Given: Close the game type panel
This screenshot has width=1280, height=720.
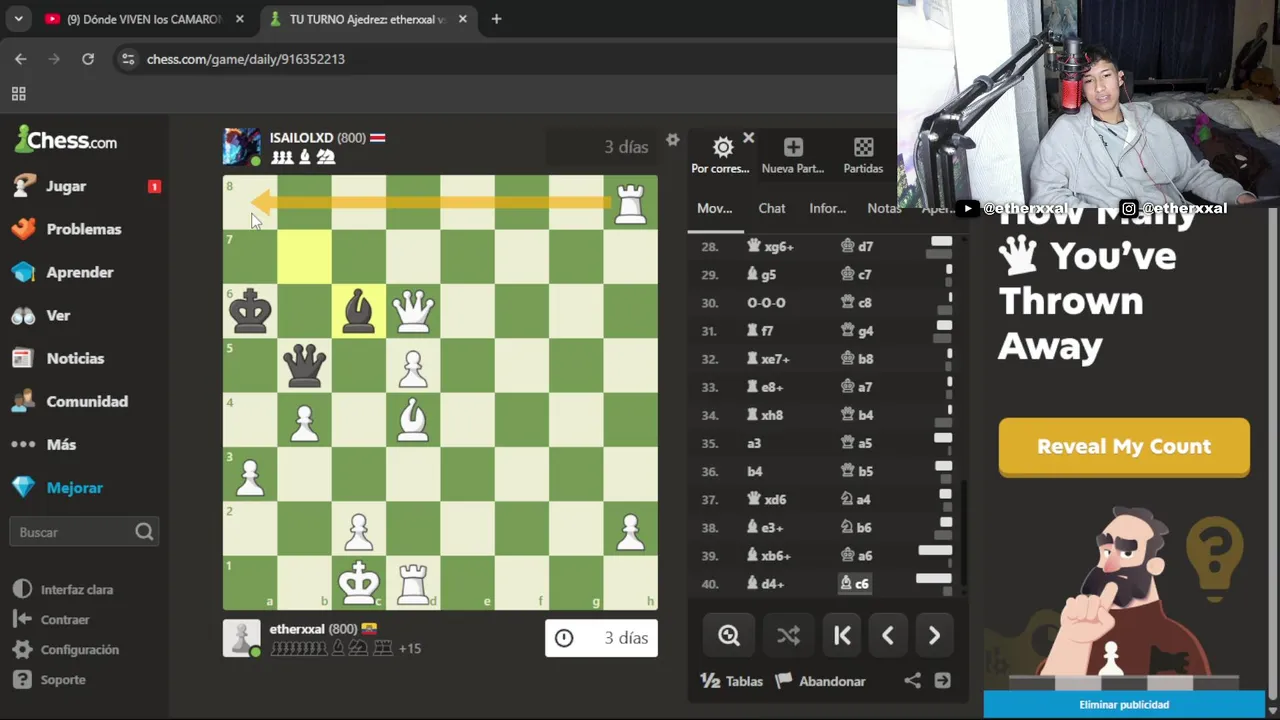Looking at the screenshot, I should (x=748, y=138).
